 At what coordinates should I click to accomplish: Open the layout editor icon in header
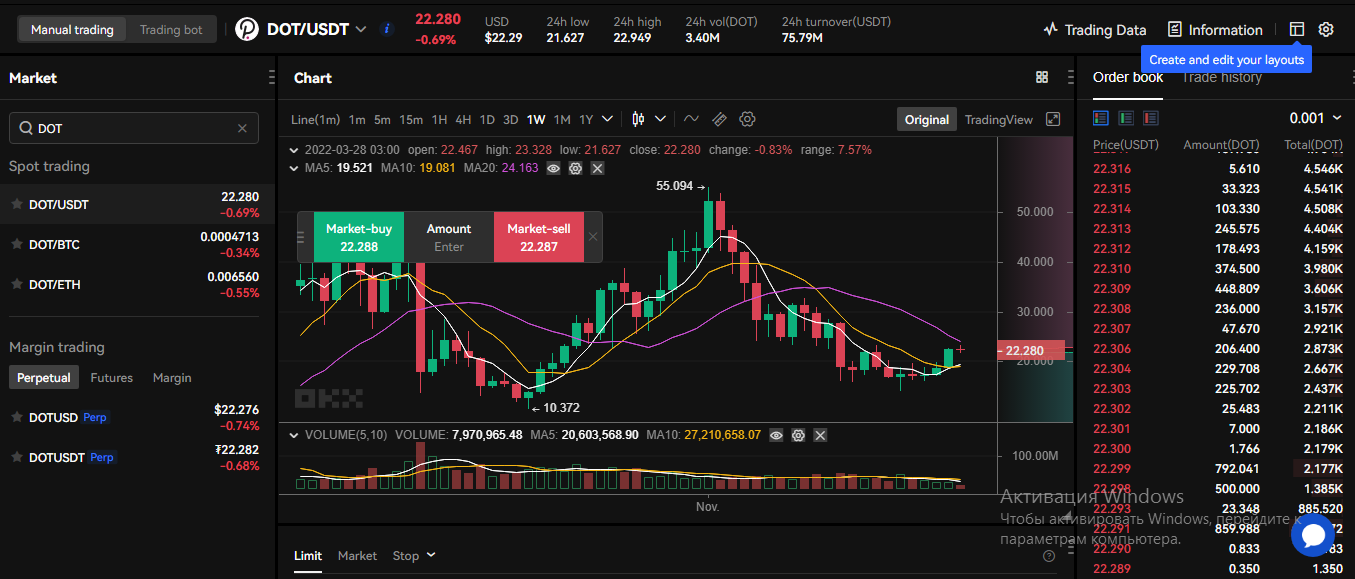pos(1297,30)
